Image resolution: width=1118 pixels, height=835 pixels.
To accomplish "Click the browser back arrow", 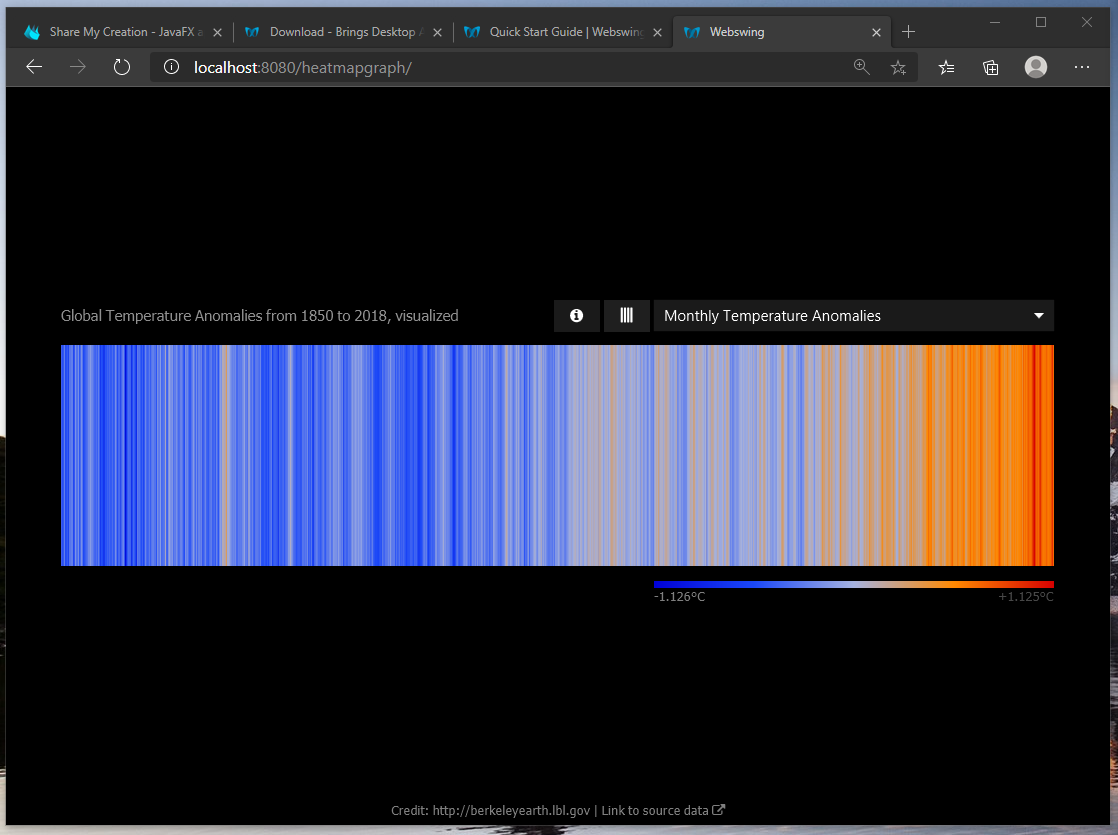I will [34, 67].
